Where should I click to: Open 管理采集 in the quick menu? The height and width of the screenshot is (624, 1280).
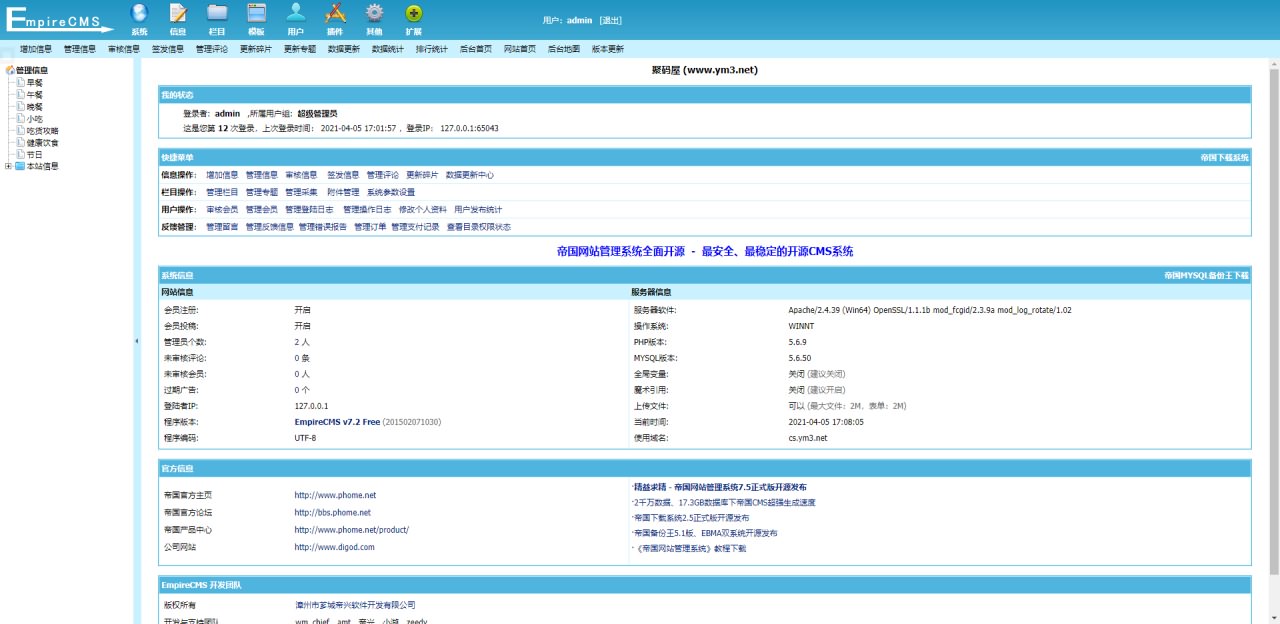301,192
